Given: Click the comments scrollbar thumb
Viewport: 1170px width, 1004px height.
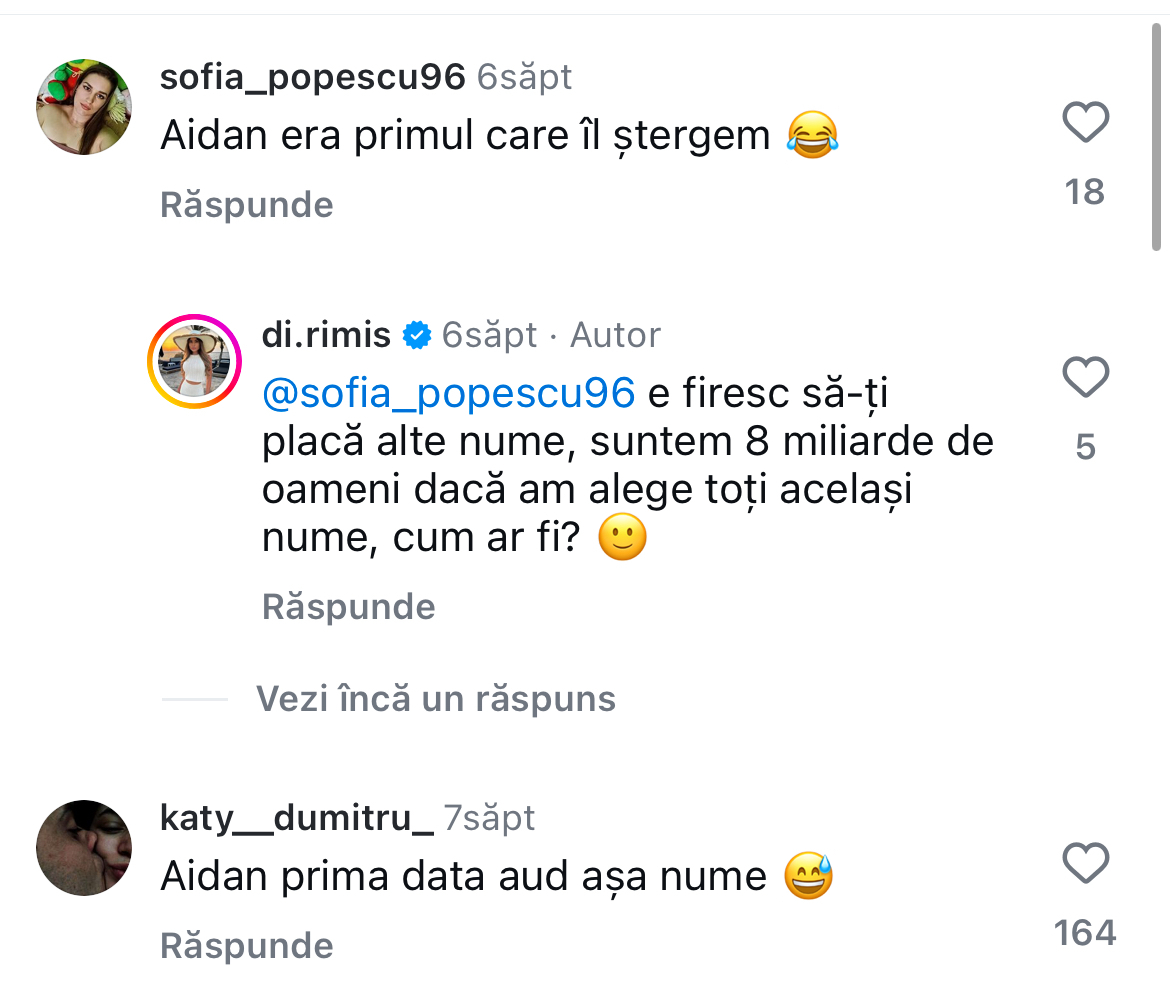Looking at the screenshot, I should click(x=1157, y=140).
